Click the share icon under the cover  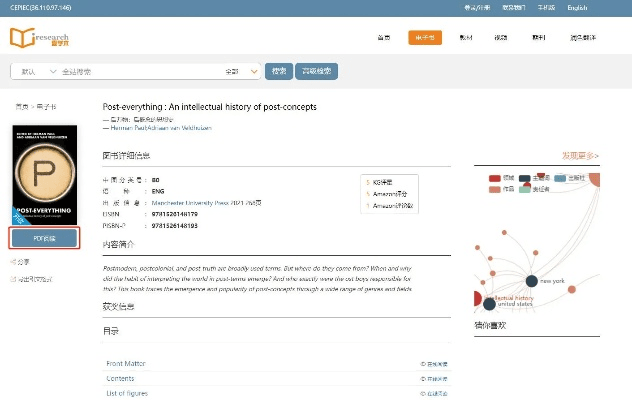[13, 261]
